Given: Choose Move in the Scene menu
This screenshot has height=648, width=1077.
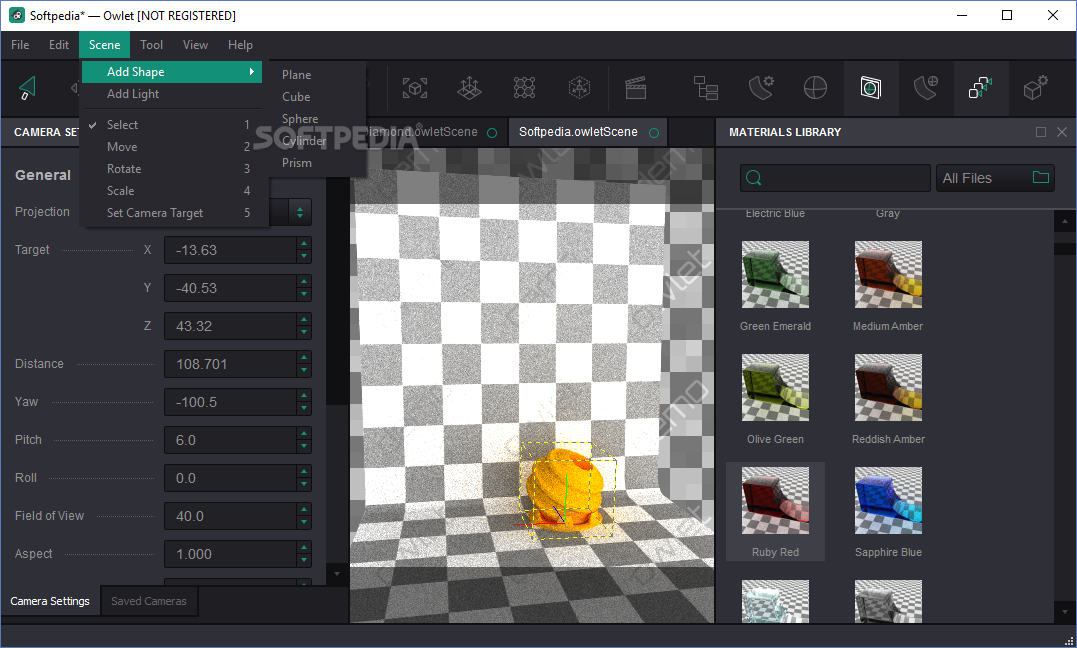Looking at the screenshot, I should [x=172, y=147].
